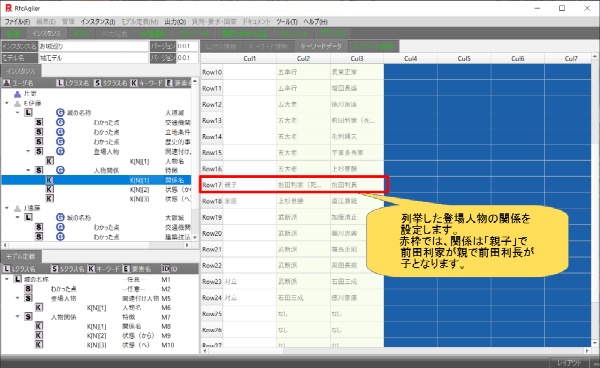Select the モデル定義 panel tab
600x368 pixels.
21,256
